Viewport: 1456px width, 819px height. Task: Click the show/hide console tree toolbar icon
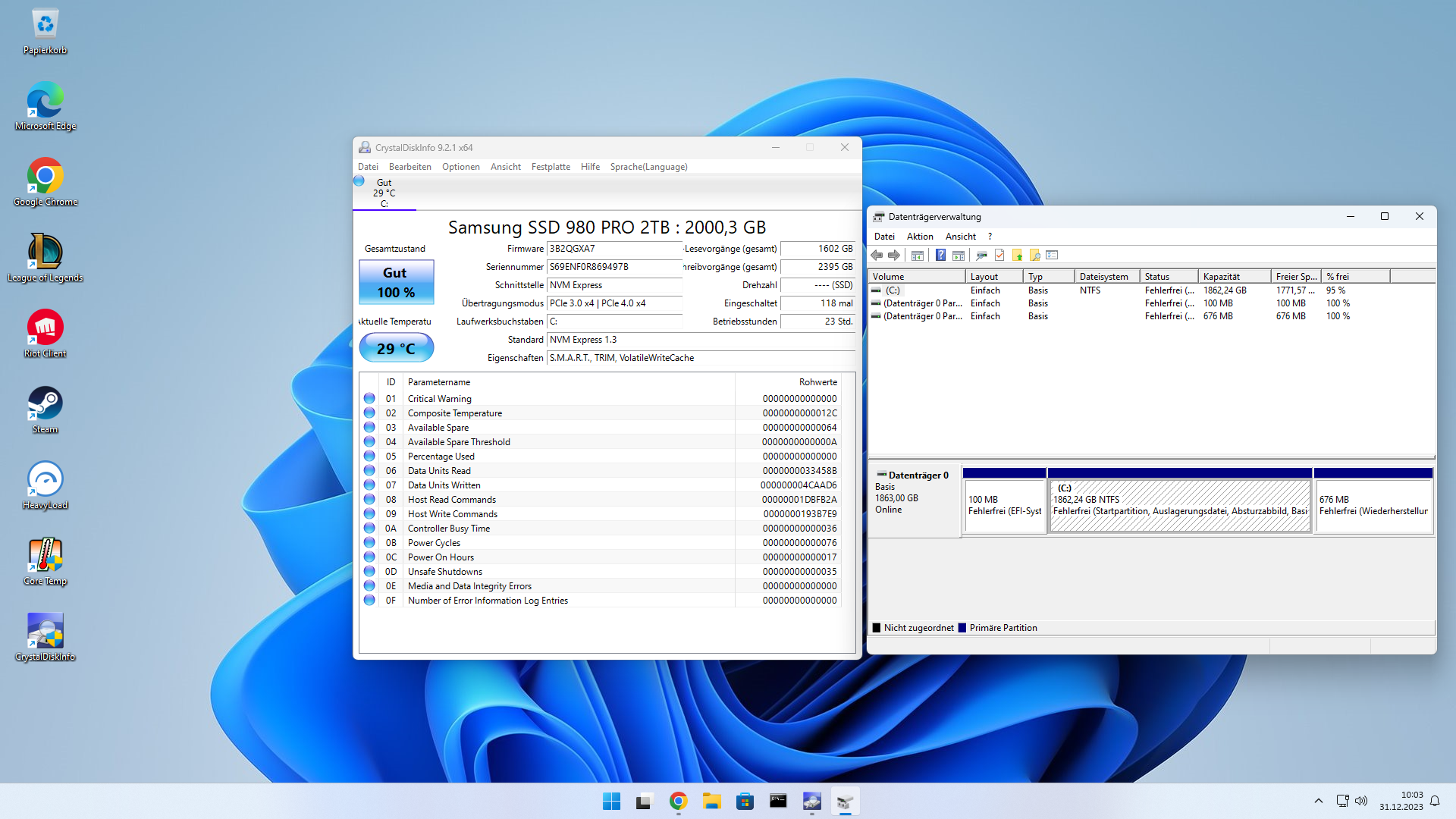point(918,256)
